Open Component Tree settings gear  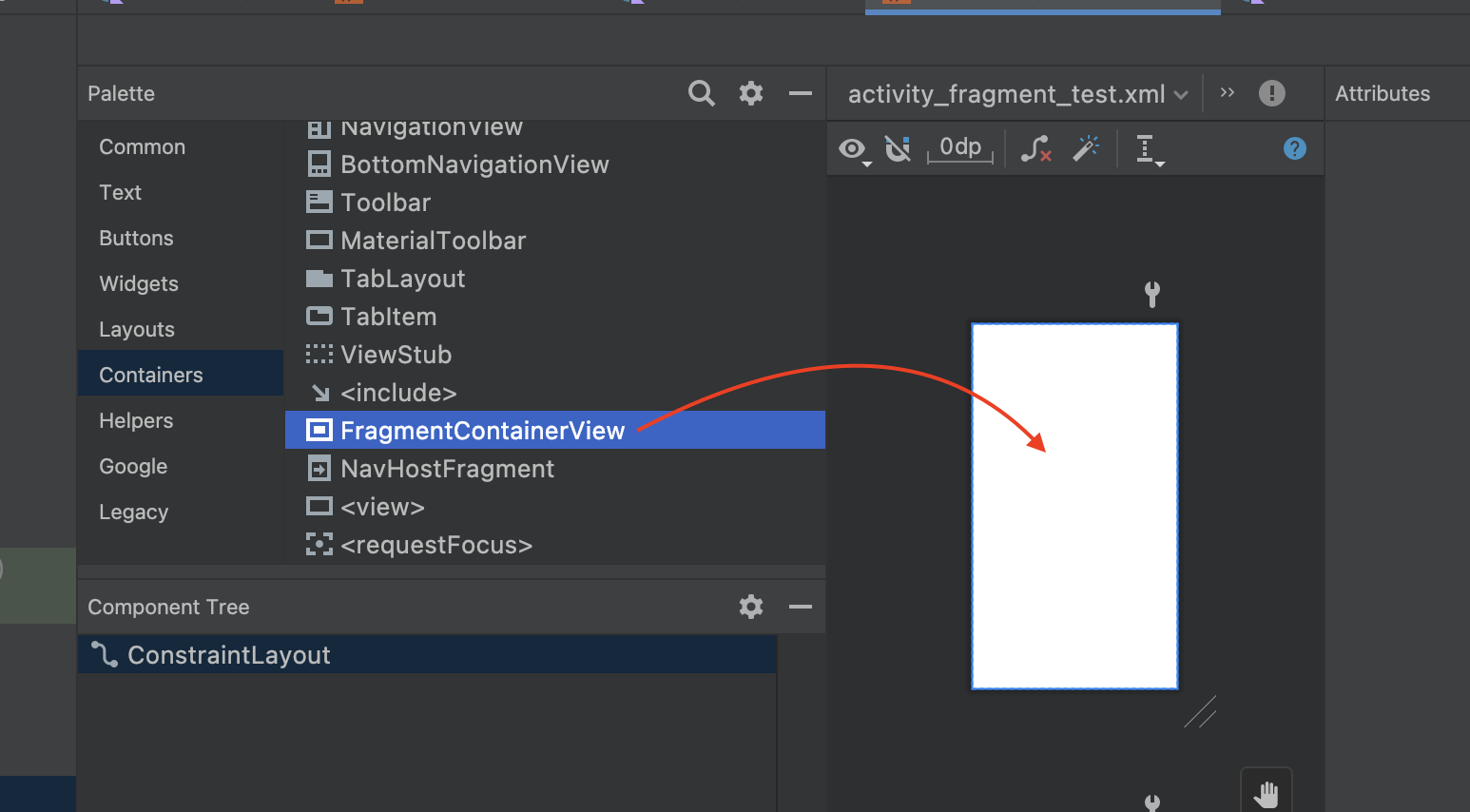[x=751, y=607]
